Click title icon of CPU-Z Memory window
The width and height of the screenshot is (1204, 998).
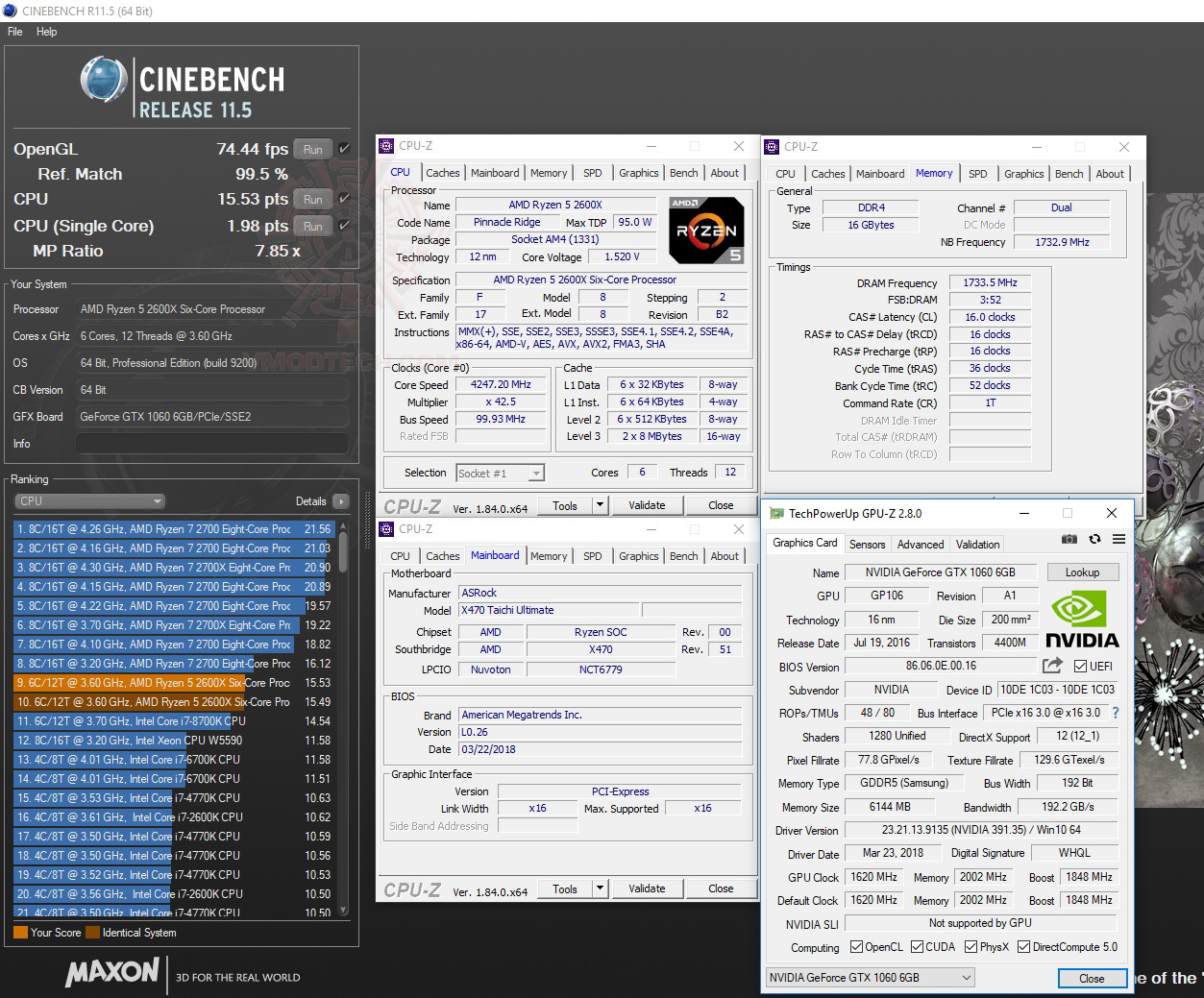[772, 147]
